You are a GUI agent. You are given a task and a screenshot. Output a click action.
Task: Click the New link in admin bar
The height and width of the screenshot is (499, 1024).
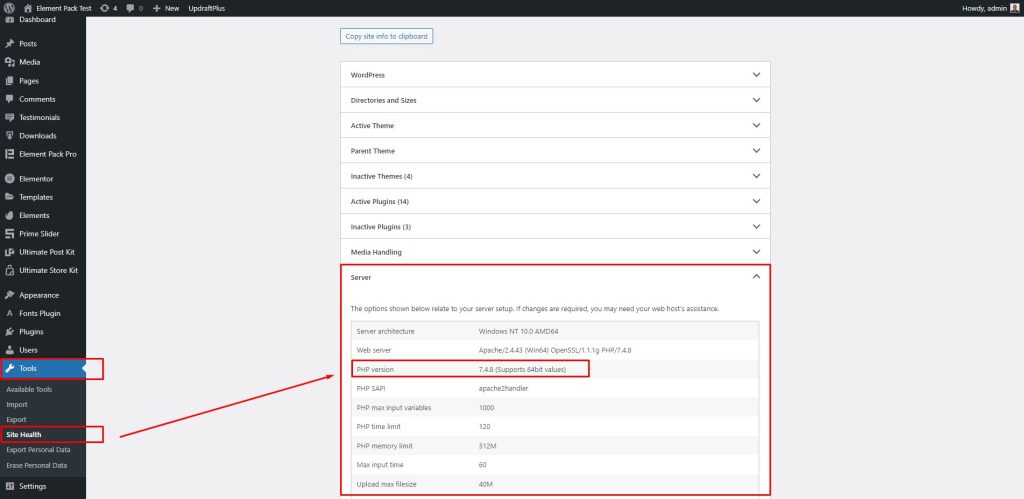point(166,8)
